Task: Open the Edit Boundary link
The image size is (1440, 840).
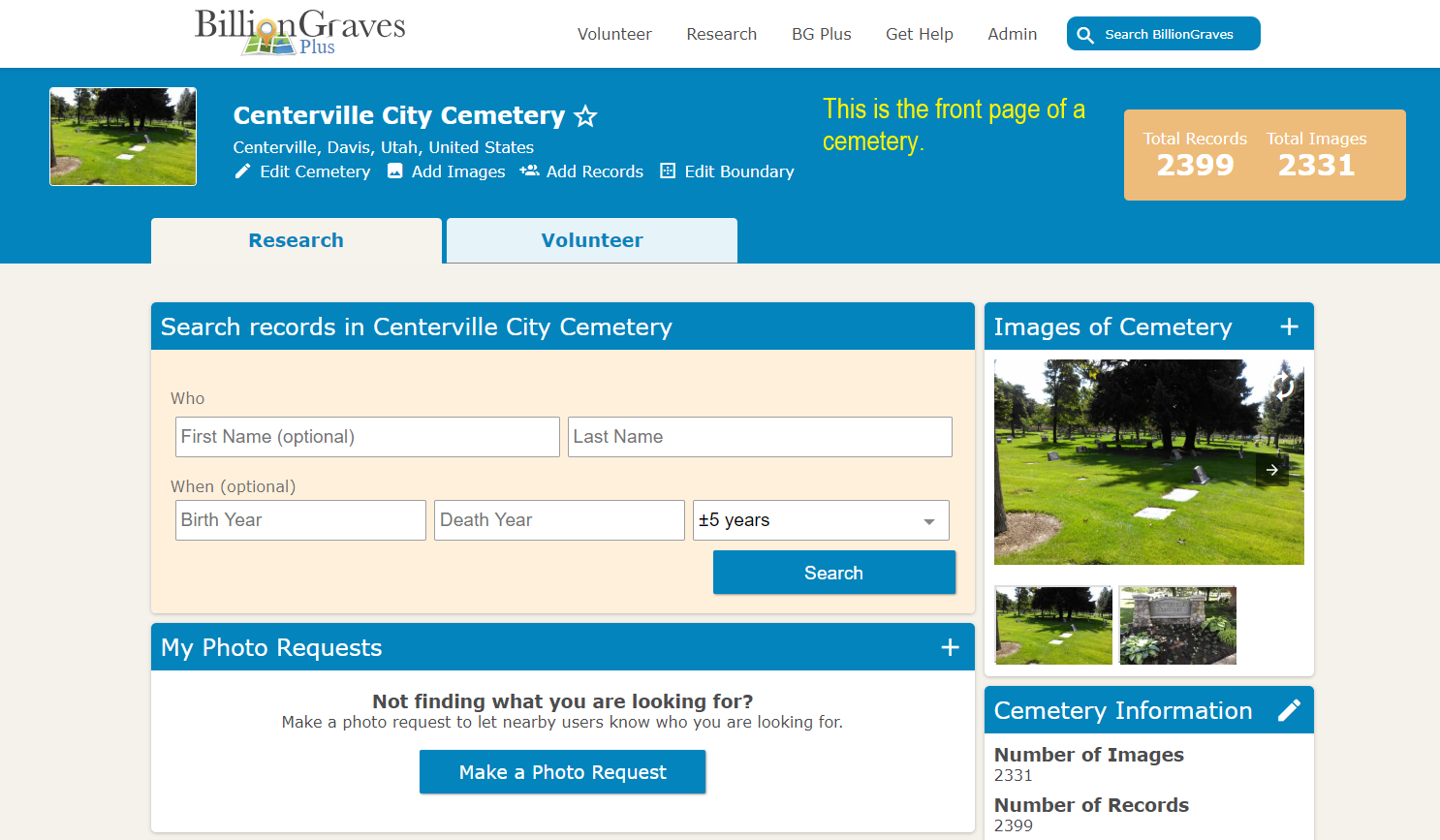Action: (739, 171)
